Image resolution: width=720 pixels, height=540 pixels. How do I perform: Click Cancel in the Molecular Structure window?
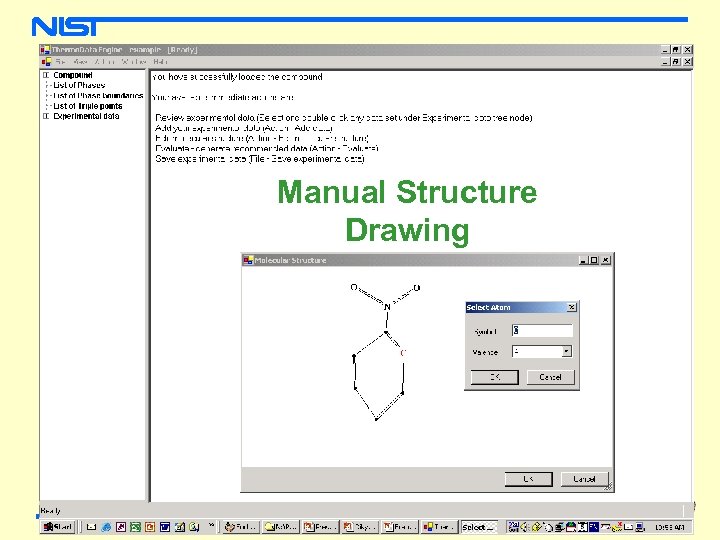585,479
